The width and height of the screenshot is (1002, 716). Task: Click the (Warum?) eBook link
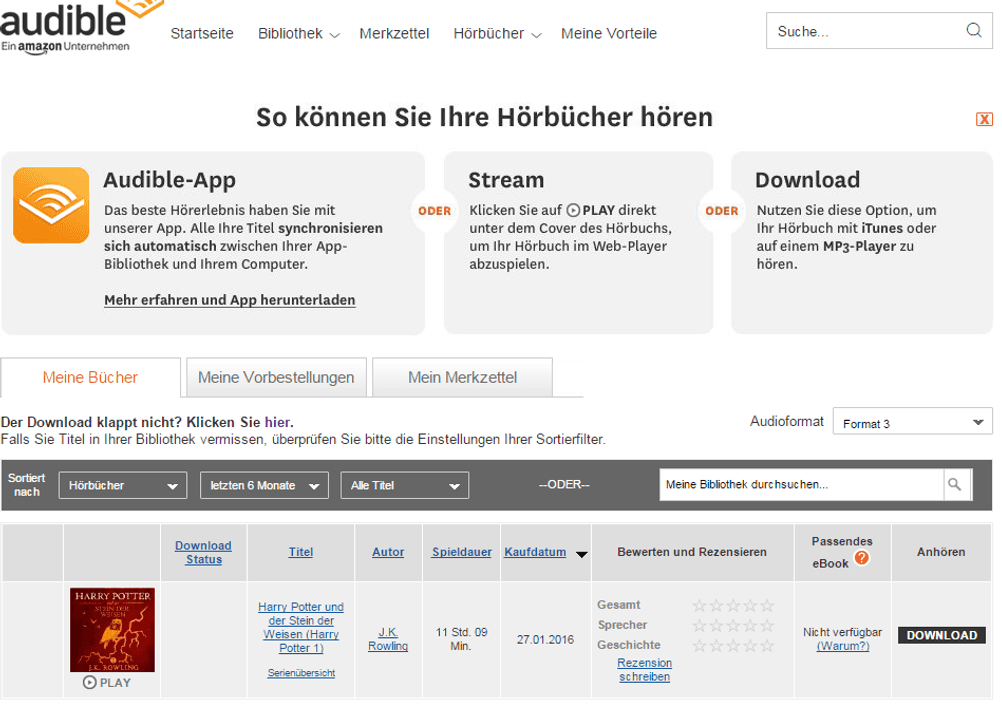843,646
